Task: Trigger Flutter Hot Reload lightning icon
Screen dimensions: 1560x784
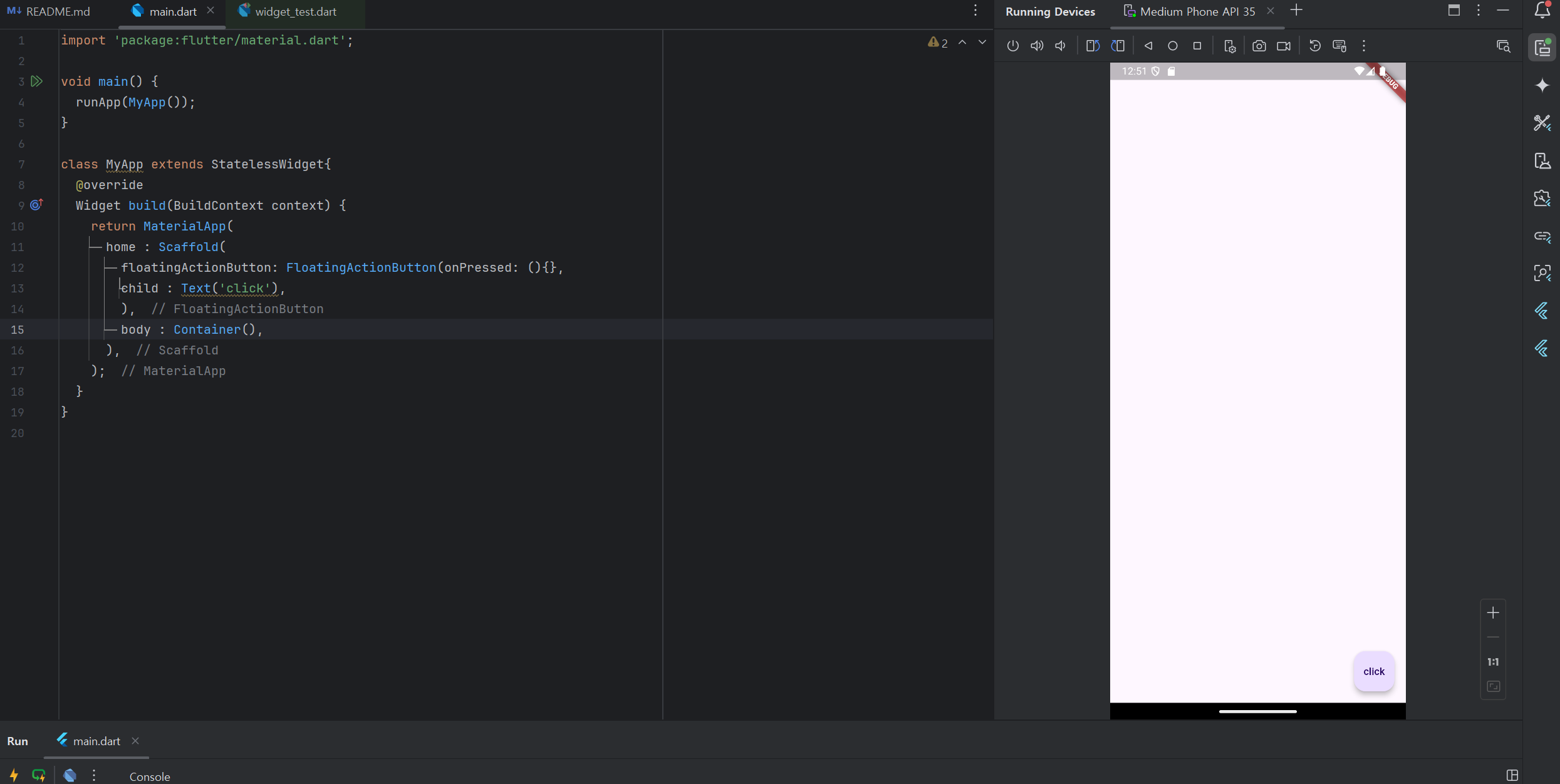Action: click(14, 775)
